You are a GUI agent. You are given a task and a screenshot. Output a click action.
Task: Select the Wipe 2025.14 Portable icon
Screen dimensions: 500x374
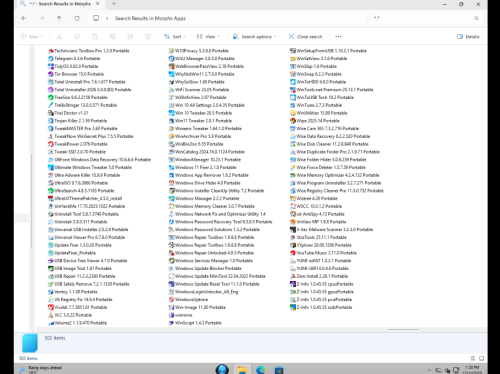[293, 121]
